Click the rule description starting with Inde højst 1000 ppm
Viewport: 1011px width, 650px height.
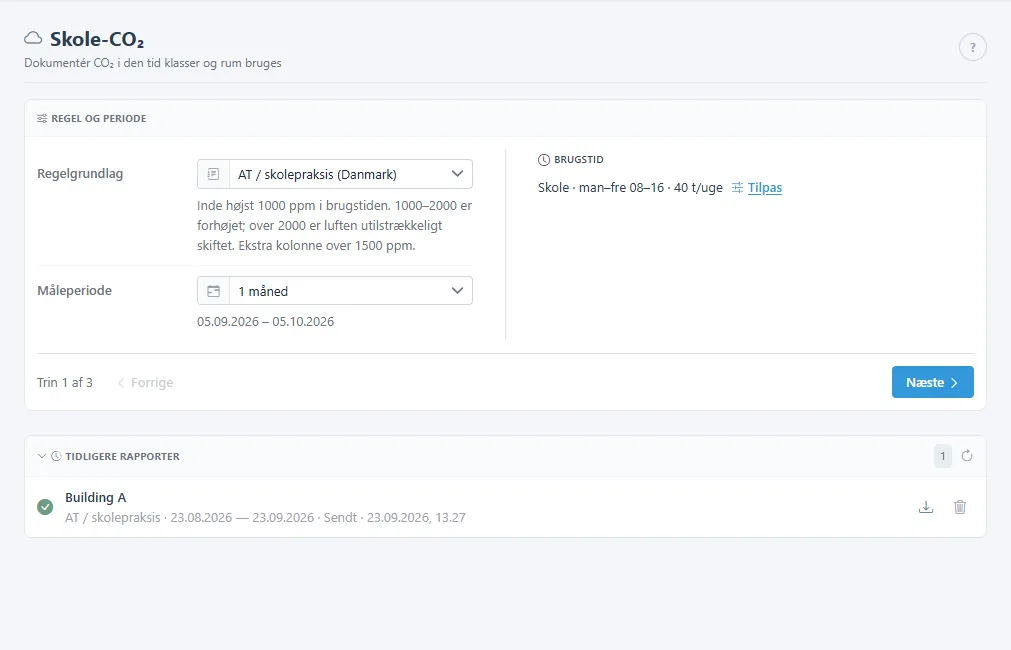click(x=335, y=226)
